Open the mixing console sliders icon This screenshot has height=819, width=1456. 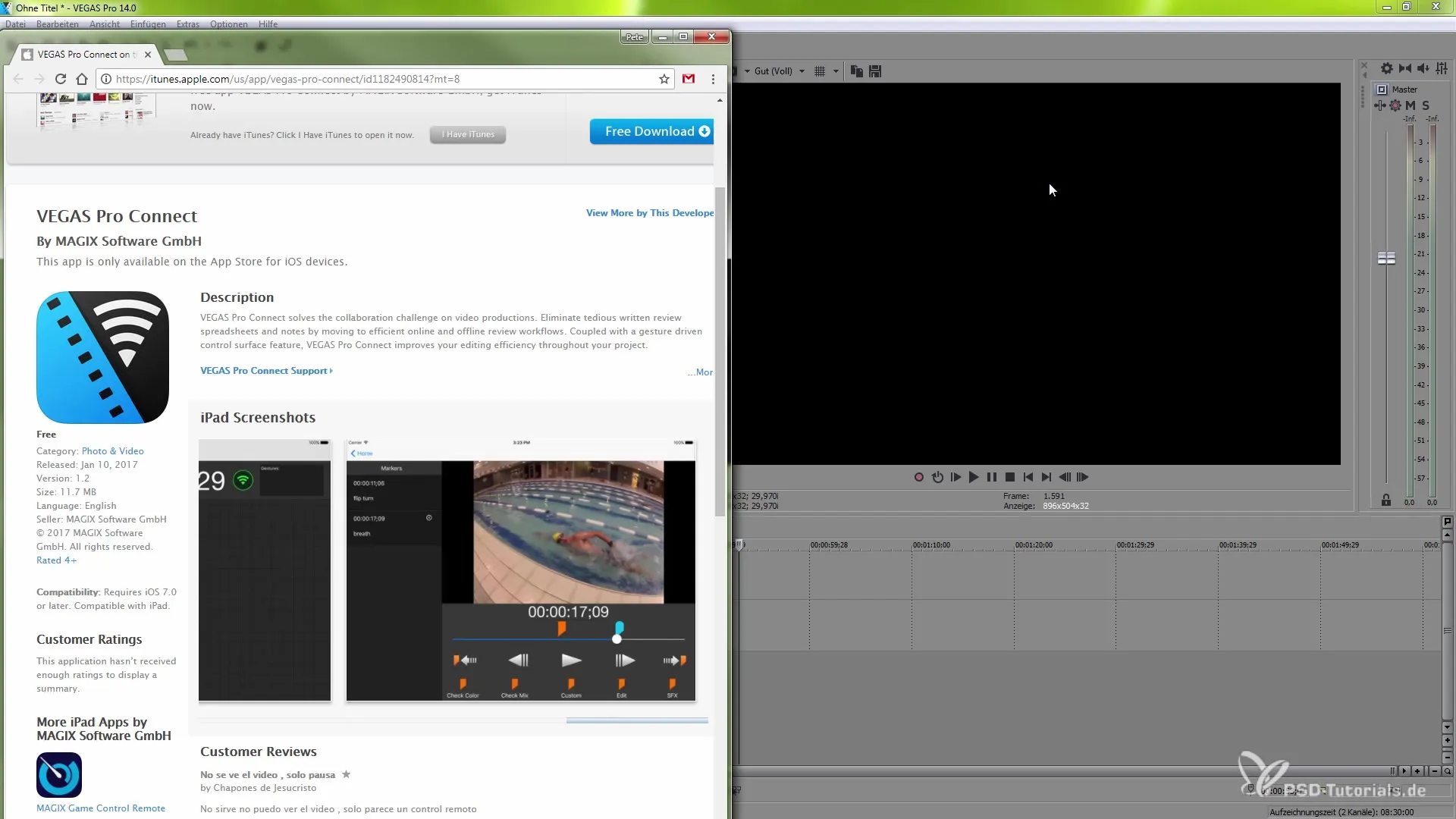point(1442,68)
